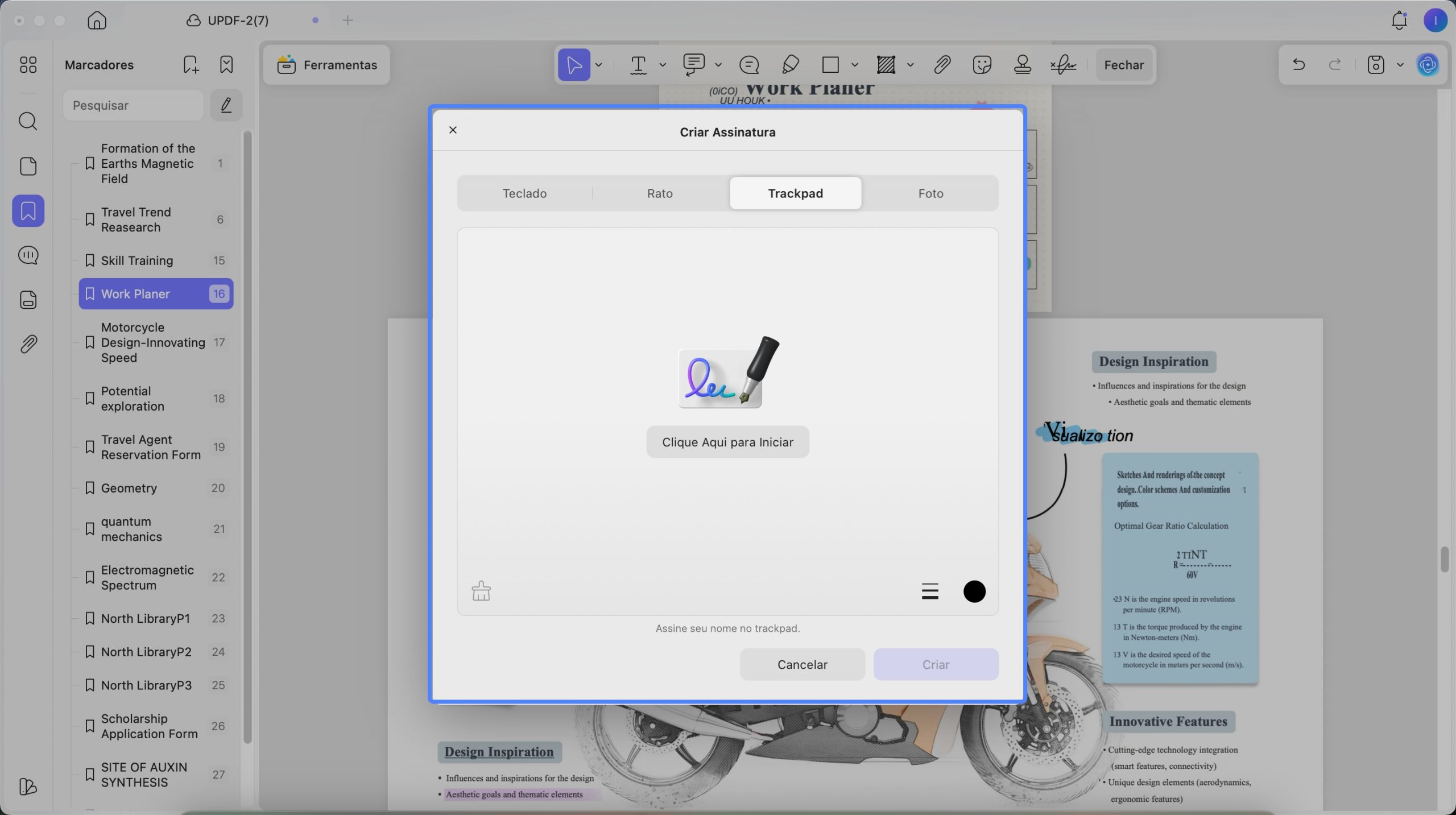This screenshot has height=815, width=1456.
Task: Open the form fields panel icon
Action: (x=28, y=300)
